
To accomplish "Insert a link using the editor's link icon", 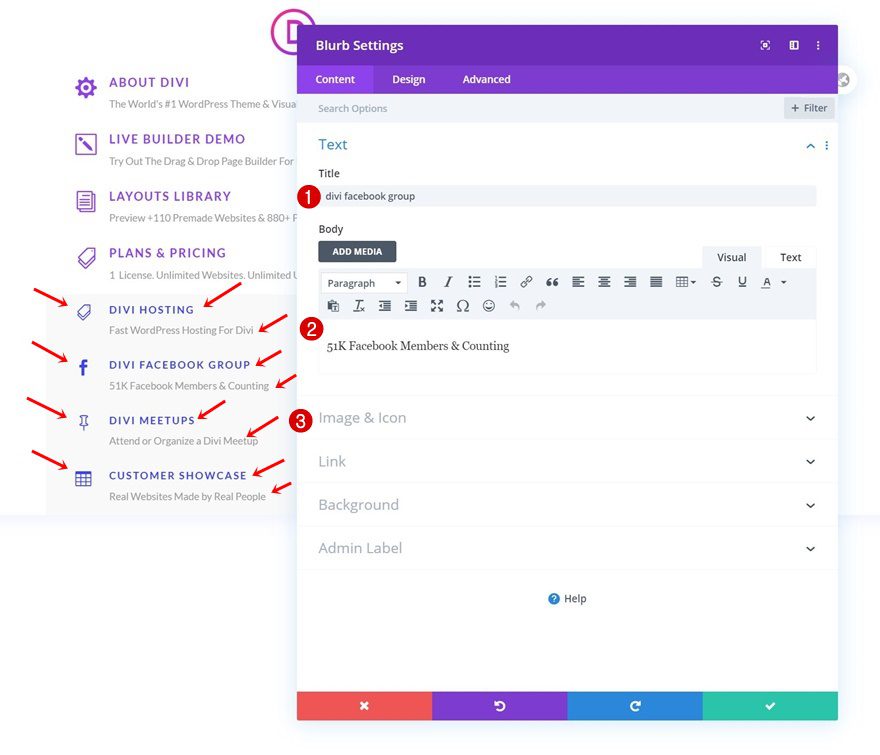I will coord(526,281).
